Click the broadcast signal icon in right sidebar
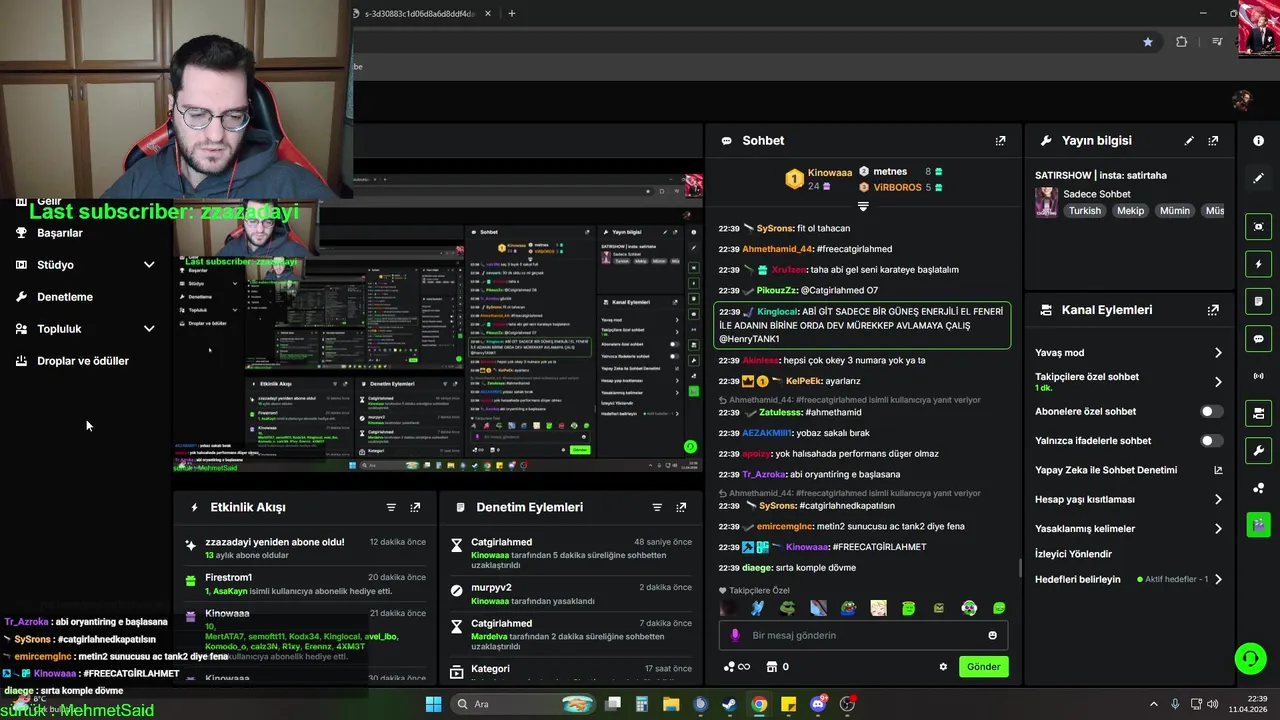The image size is (1280, 720). click(1259, 376)
